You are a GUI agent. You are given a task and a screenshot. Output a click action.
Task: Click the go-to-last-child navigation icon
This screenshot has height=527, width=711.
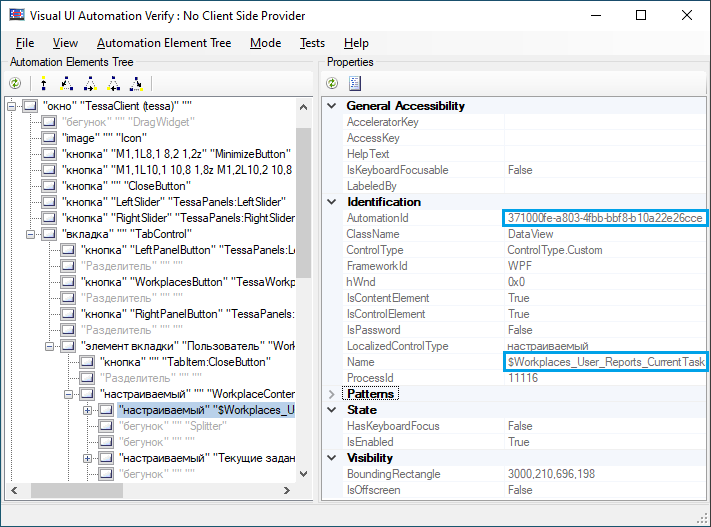[137, 84]
